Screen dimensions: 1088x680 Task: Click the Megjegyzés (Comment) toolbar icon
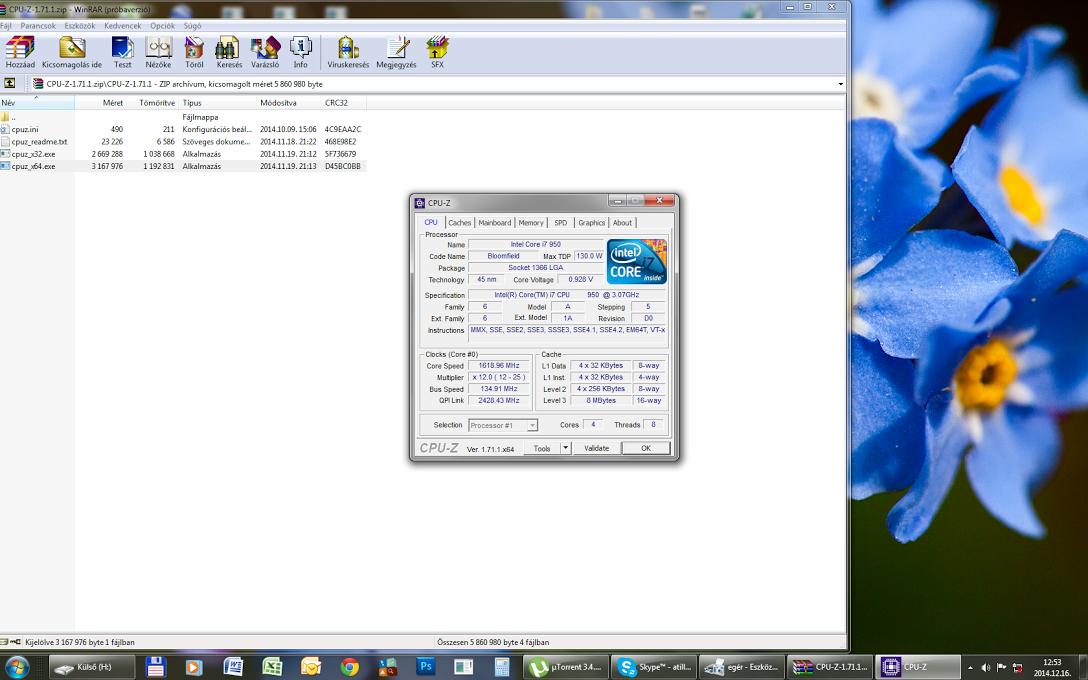click(x=396, y=53)
